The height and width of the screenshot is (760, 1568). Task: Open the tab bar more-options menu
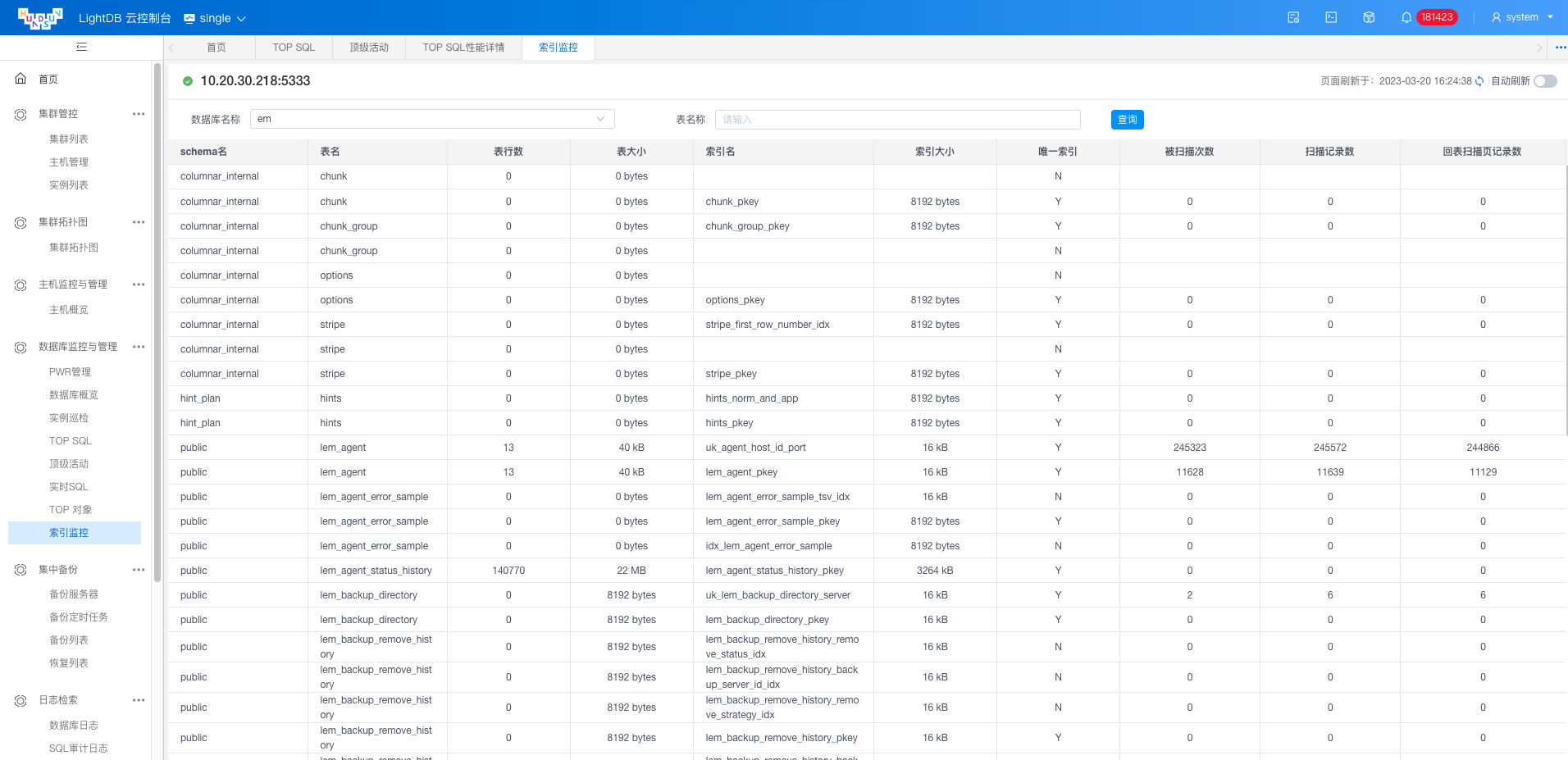coord(1560,48)
